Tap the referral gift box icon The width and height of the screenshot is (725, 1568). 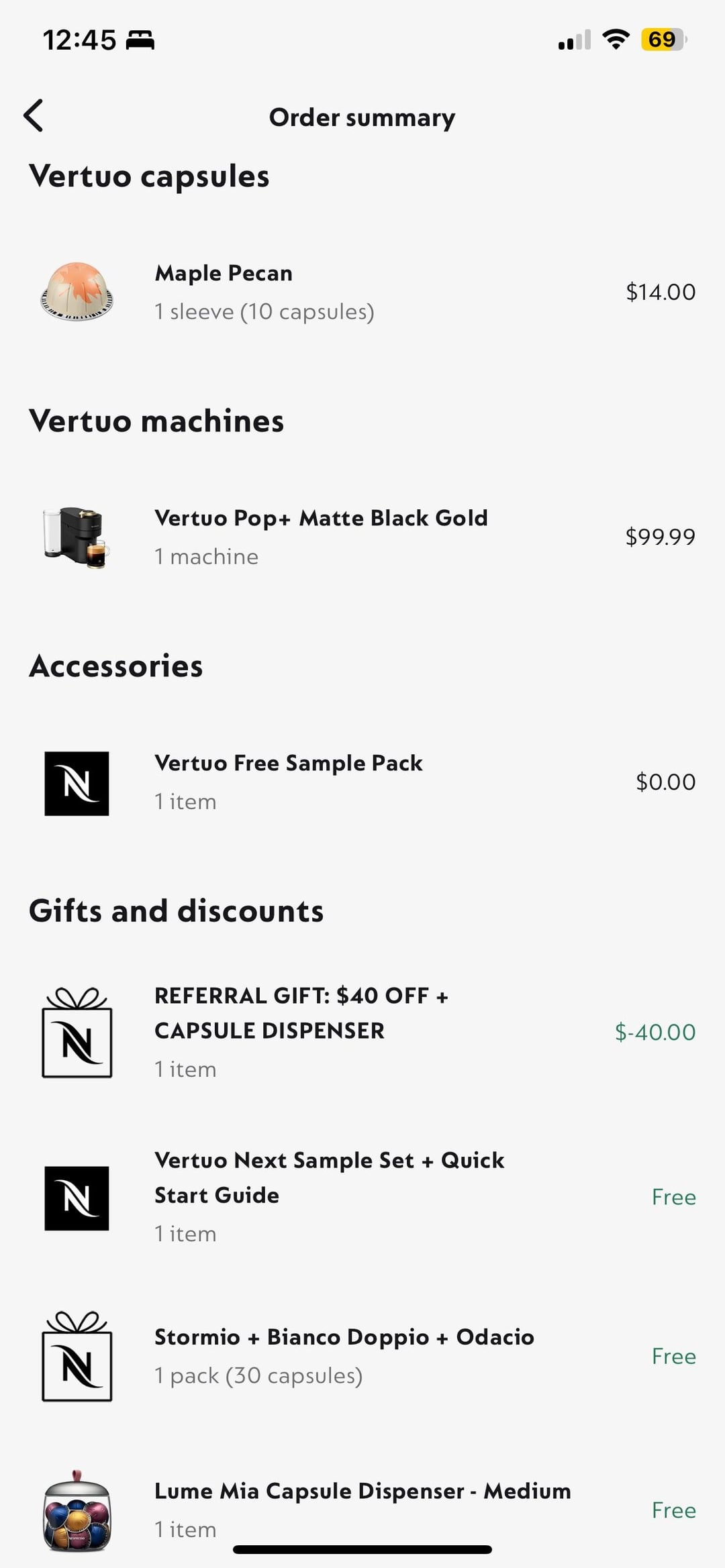coord(77,1033)
